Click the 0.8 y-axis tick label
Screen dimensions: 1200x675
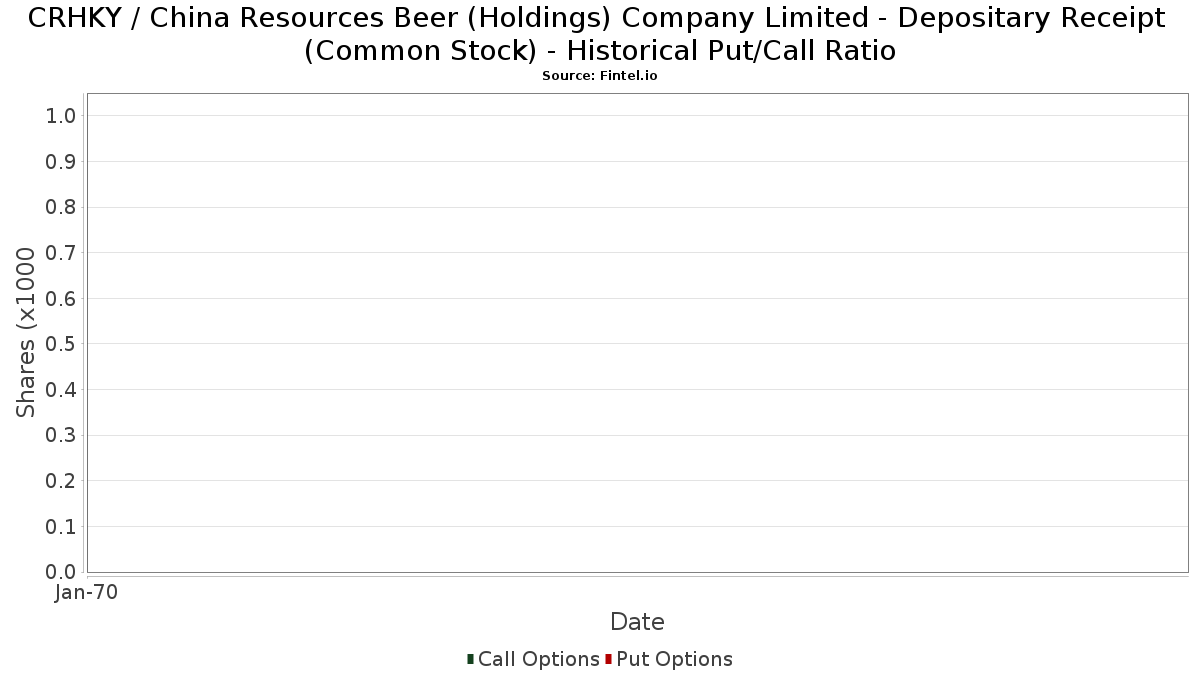61,207
